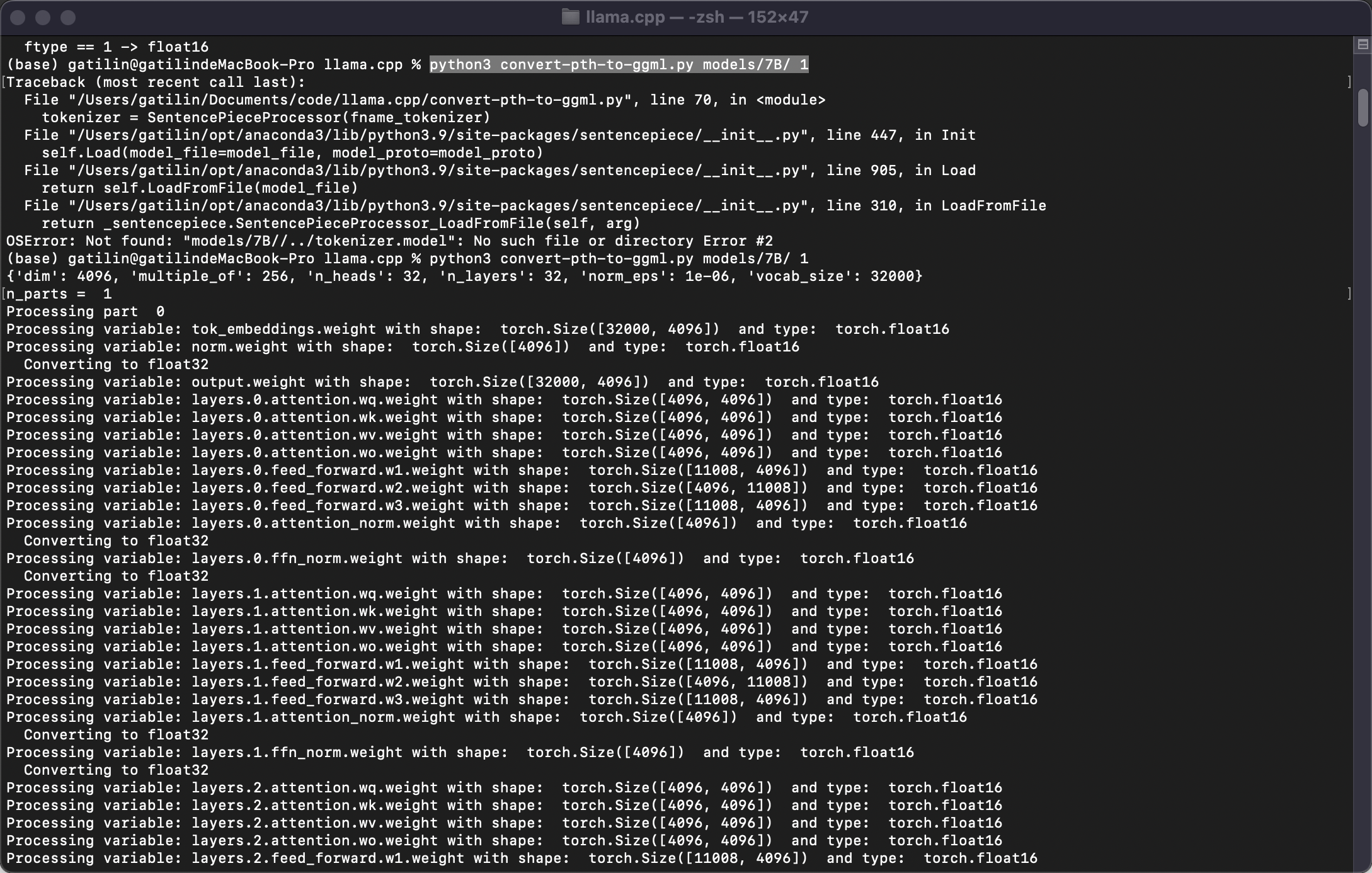
Task: Click the split pane icon
Action: click(1362, 45)
